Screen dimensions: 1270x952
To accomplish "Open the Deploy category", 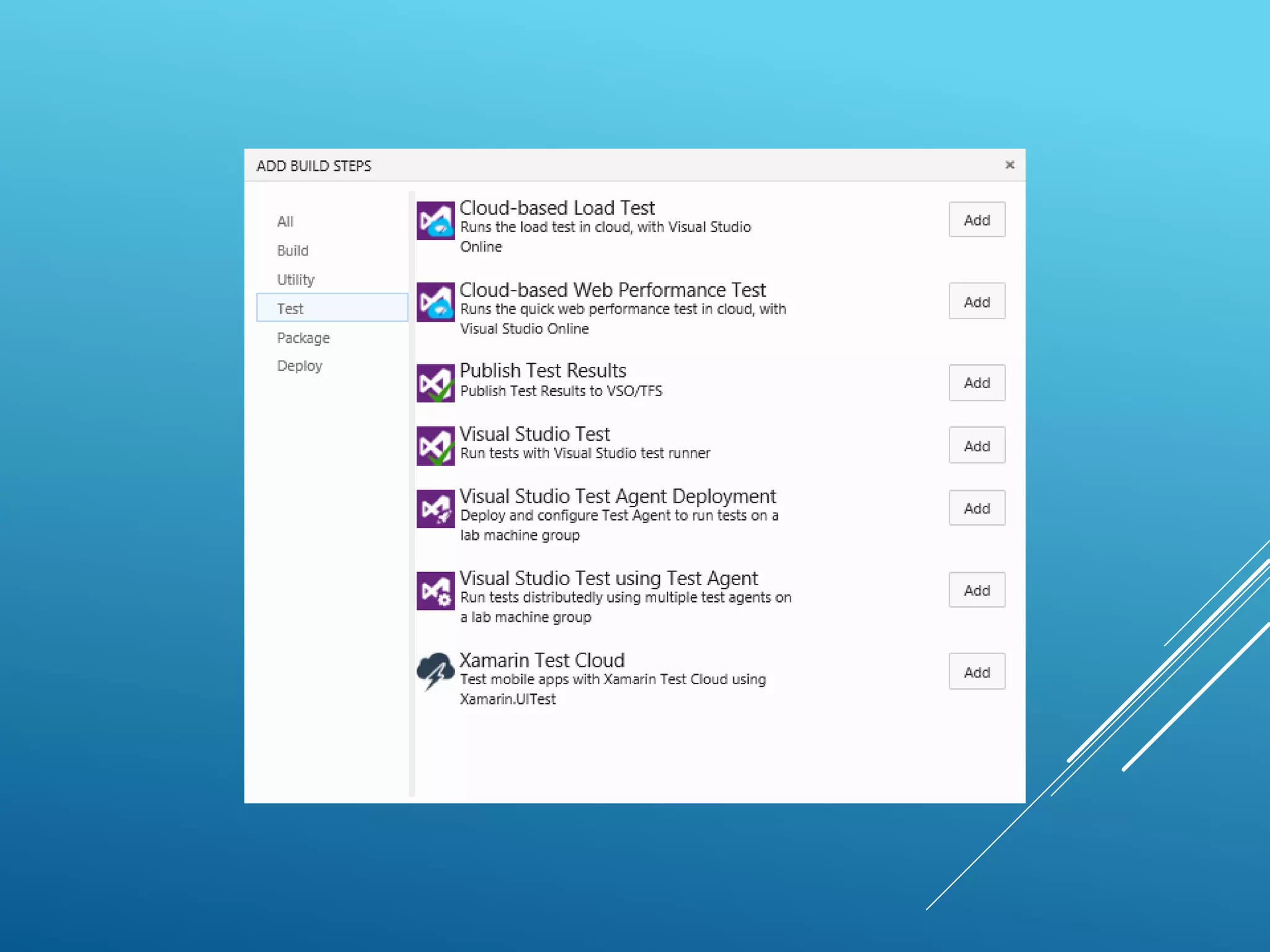I will 300,366.
